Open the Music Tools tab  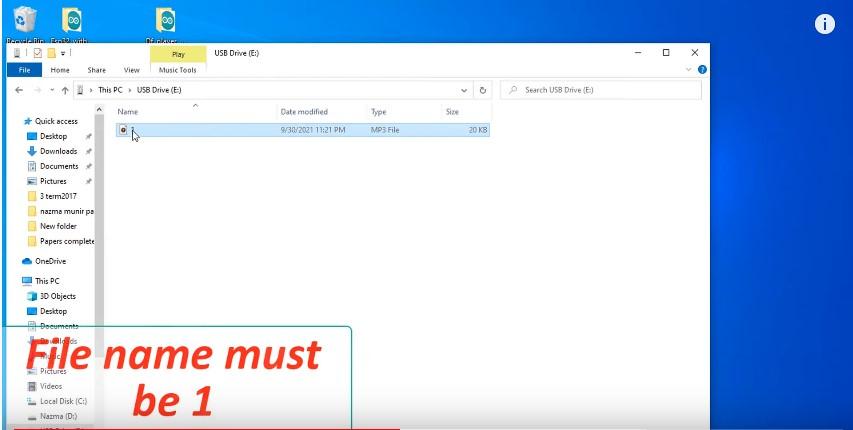pyautogui.click(x=177, y=70)
